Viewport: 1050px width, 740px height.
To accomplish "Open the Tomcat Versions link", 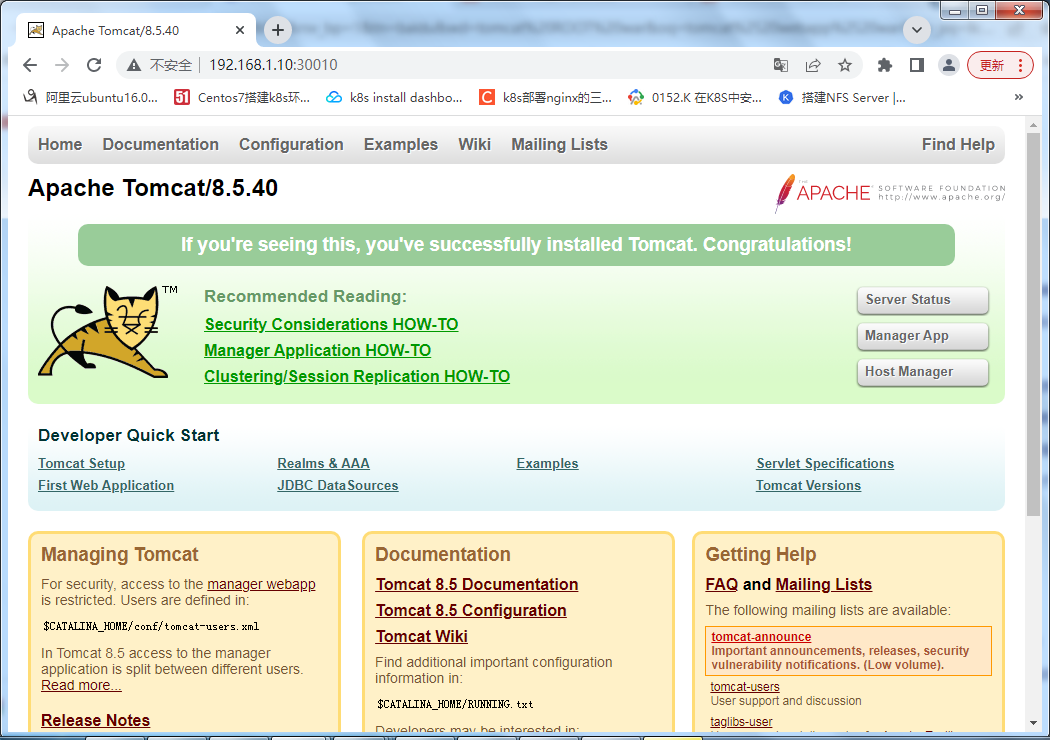I will click(808, 486).
